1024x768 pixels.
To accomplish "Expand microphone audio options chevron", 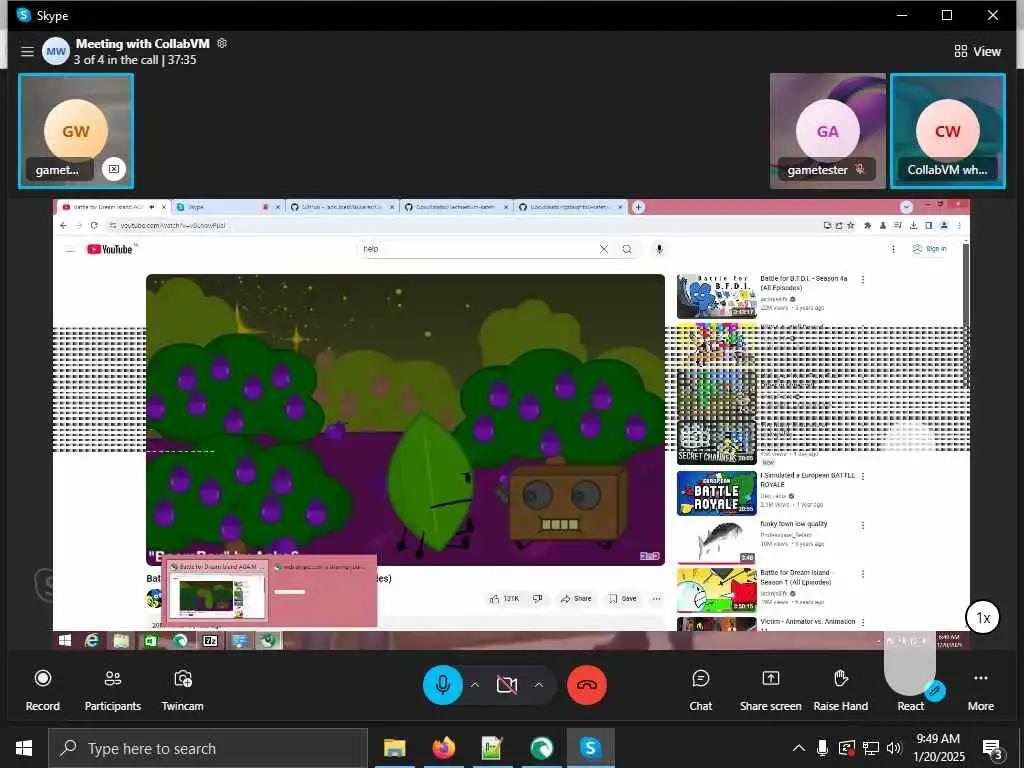I will click(475, 684).
